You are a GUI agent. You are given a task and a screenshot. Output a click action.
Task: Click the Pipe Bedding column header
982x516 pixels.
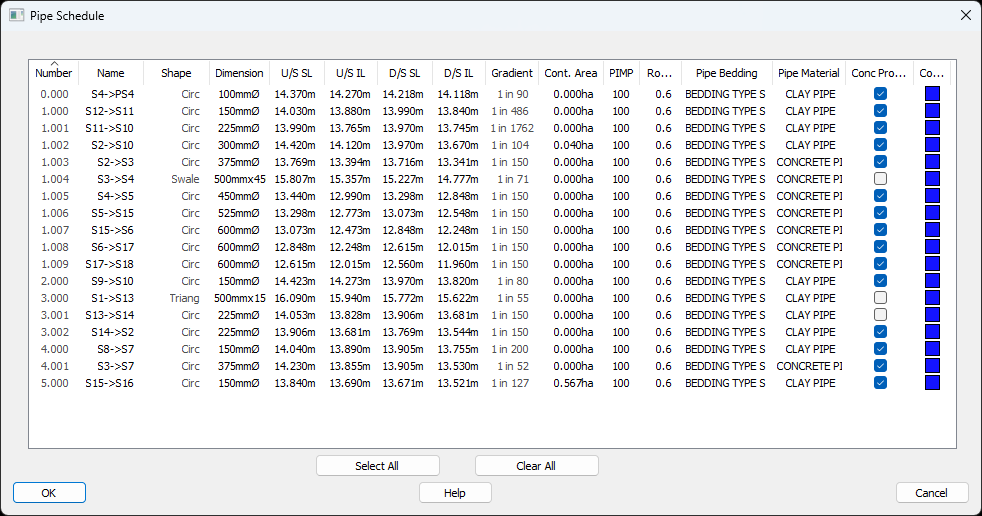pos(727,73)
